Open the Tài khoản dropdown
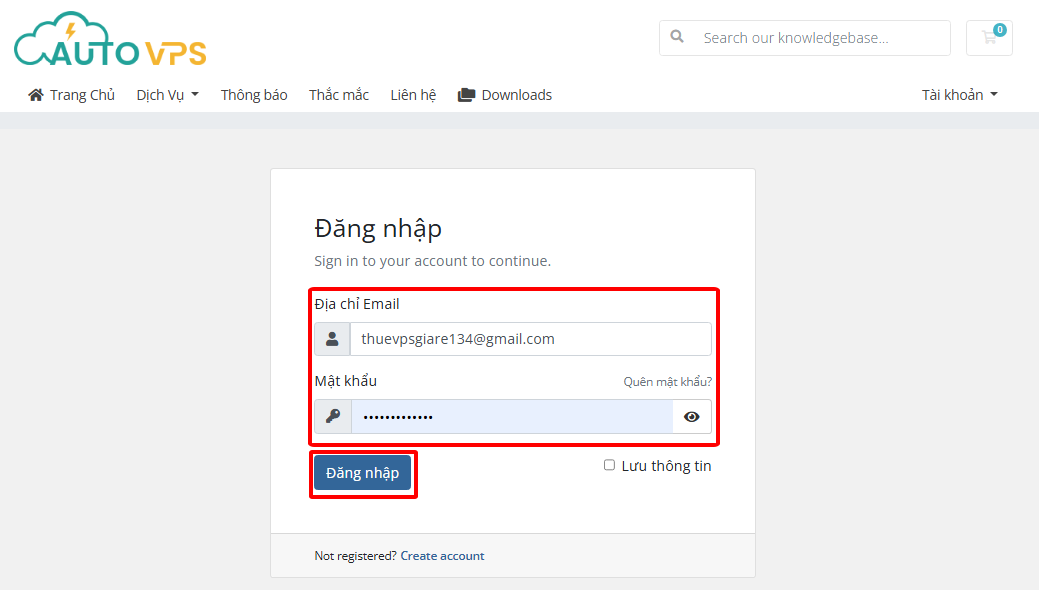This screenshot has height=590, width=1039. coord(959,95)
